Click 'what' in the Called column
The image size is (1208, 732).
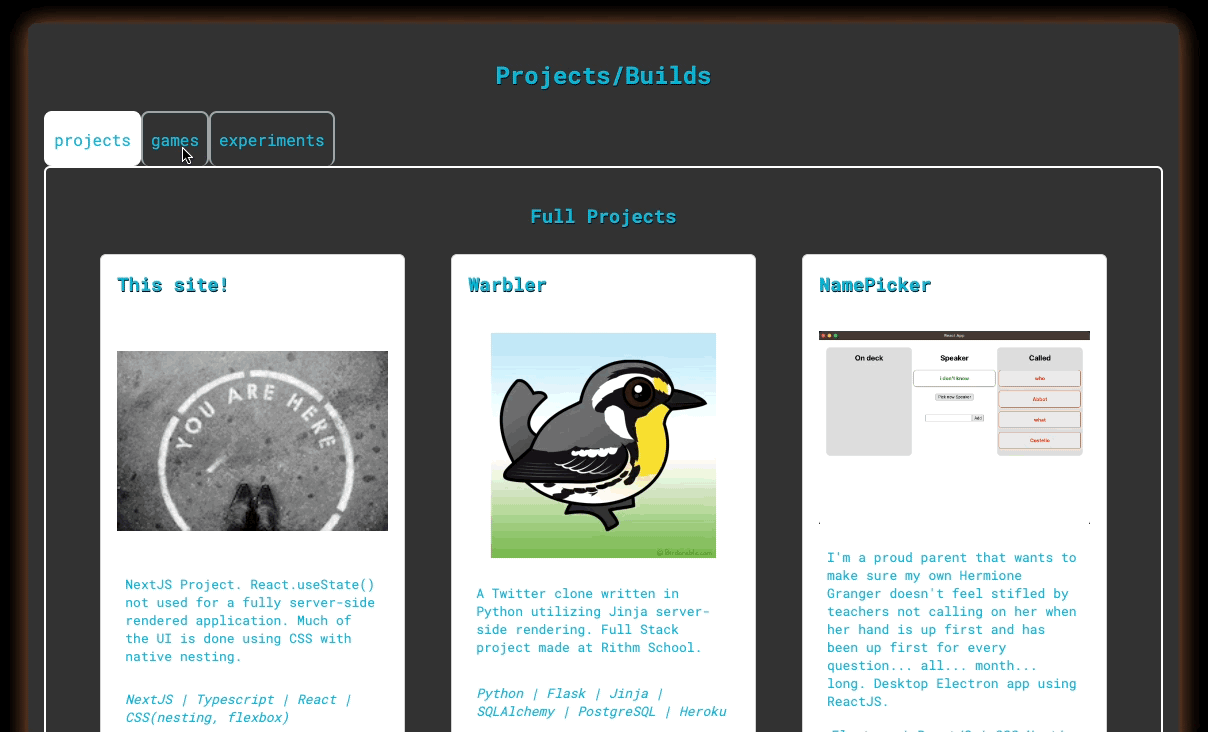coord(1040,420)
